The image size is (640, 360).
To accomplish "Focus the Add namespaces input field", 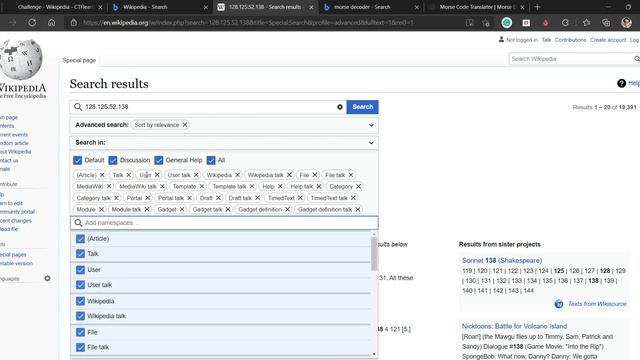I will (x=224, y=223).
